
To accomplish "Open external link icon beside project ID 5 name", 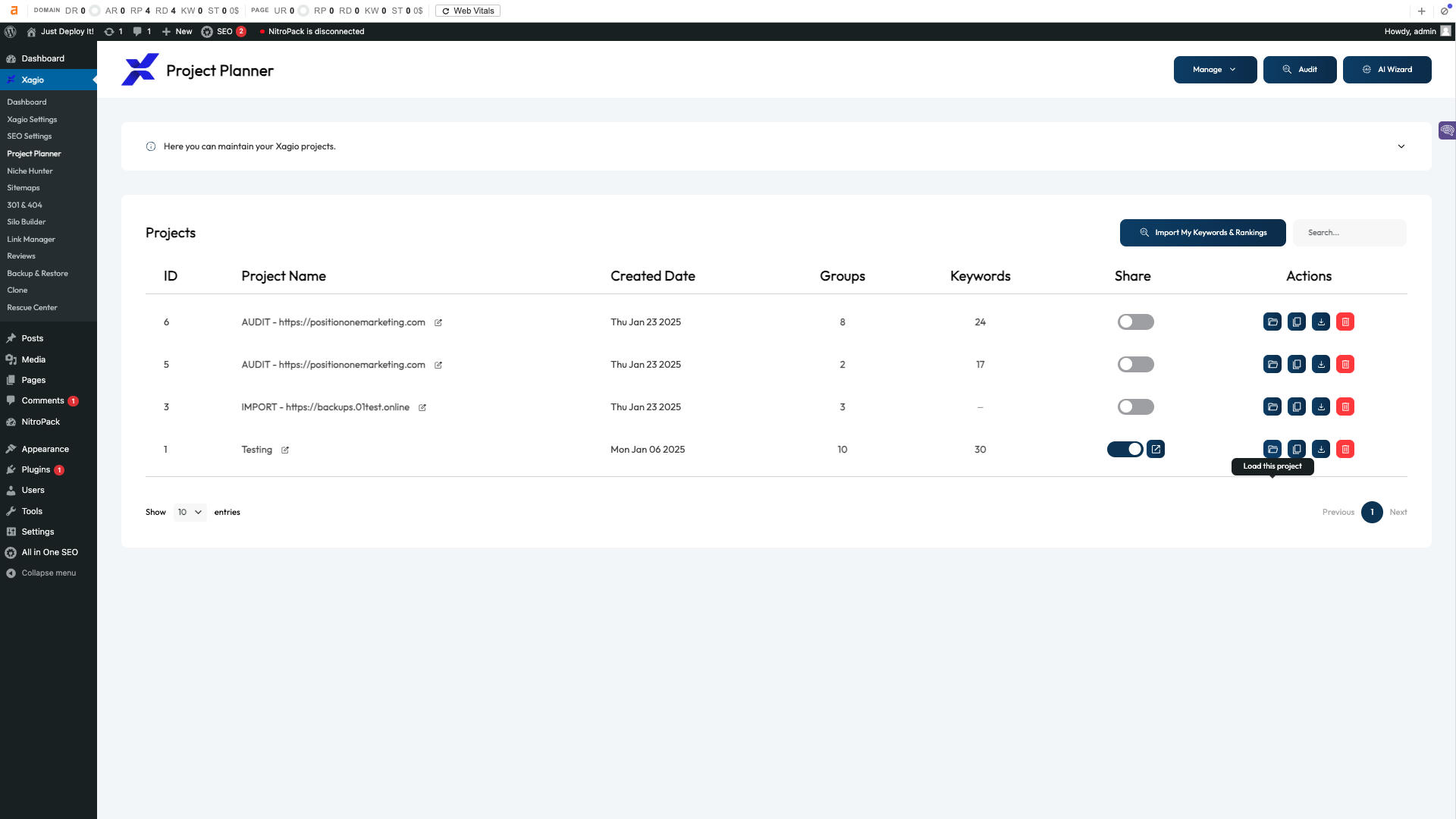I will [438, 366].
